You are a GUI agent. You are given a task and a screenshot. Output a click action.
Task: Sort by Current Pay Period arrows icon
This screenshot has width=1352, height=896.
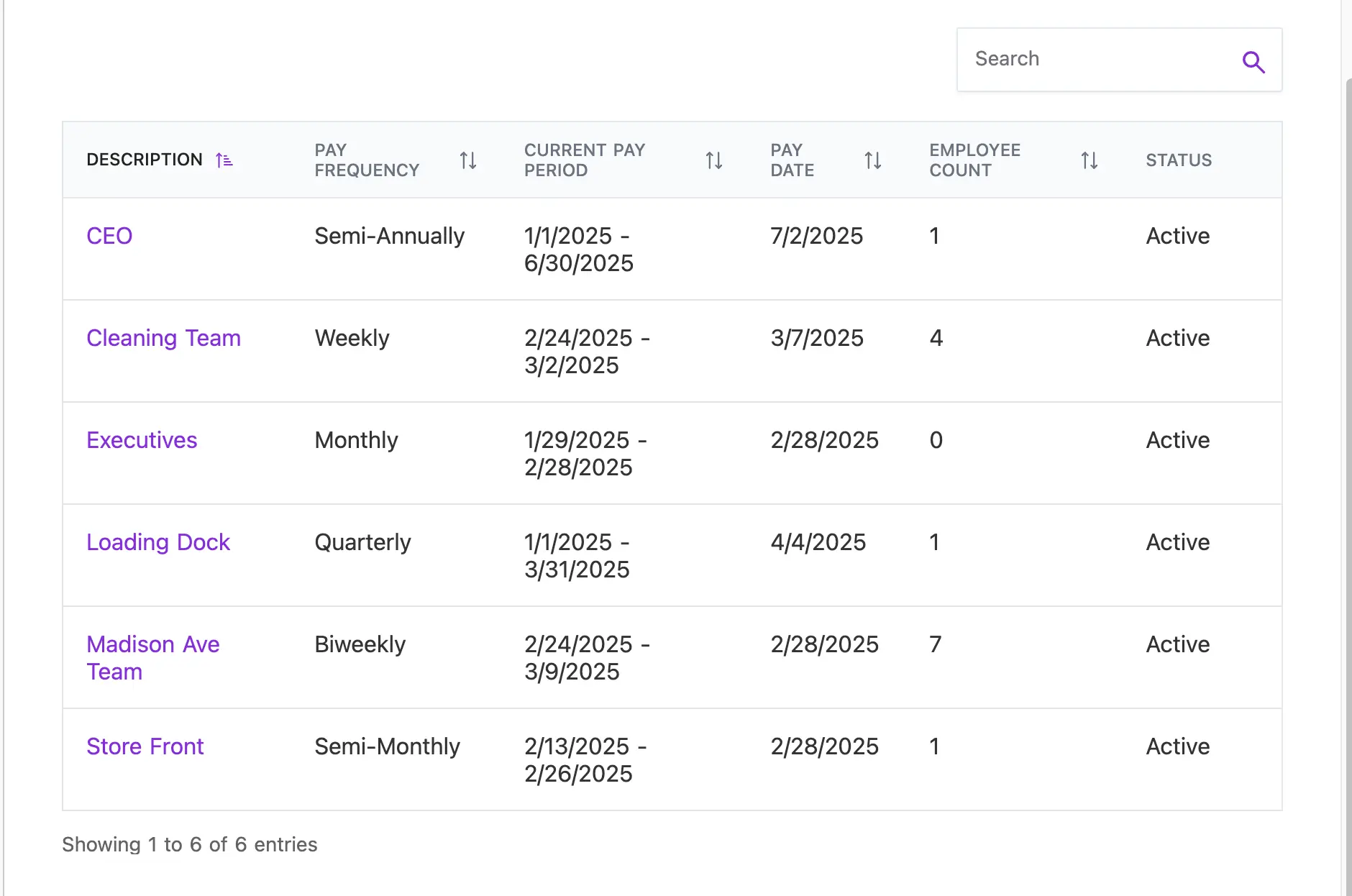pos(714,160)
